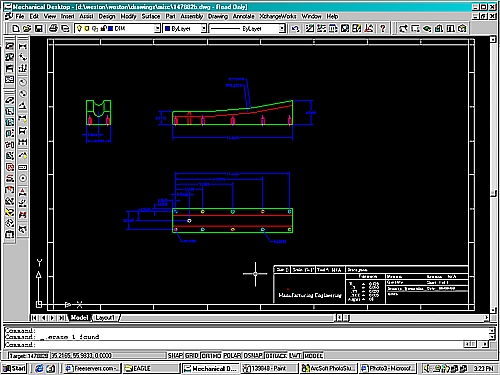This screenshot has height=375, width=500.
Task: Click the Help question mark icon
Action: tap(383, 29)
